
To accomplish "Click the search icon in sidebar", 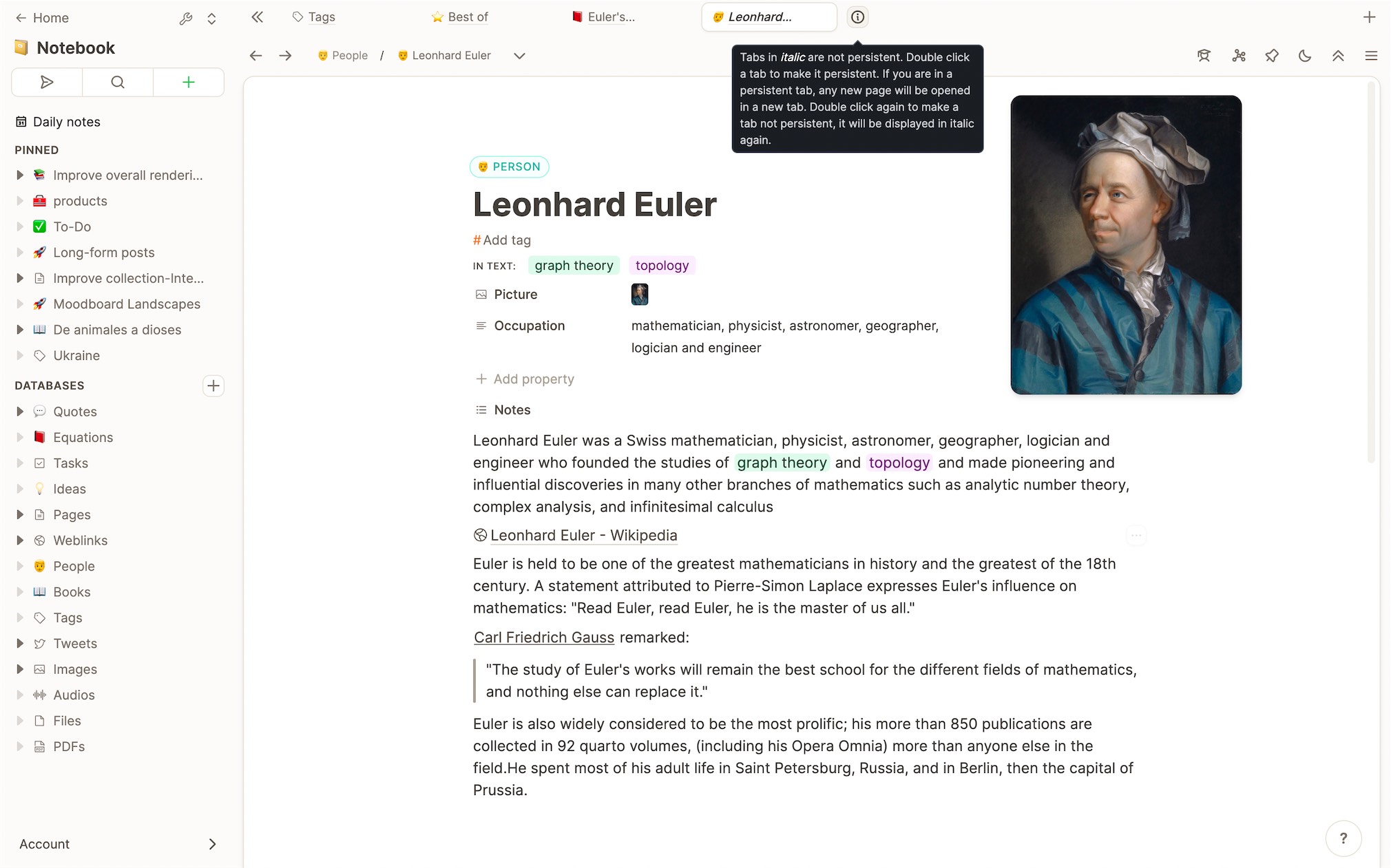I will pyautogui.click(x=117, y=82).
